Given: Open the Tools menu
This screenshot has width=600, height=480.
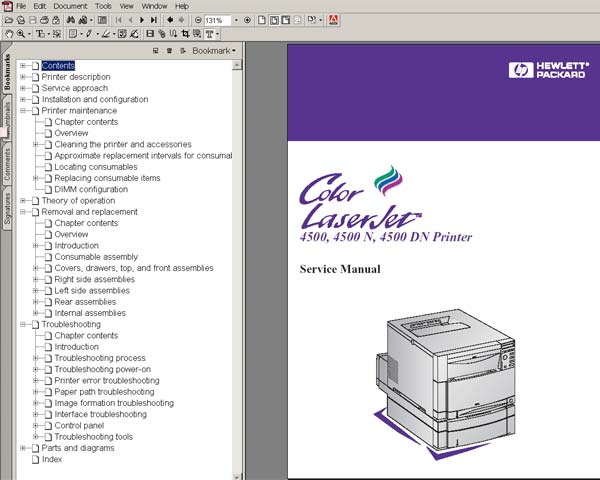Looking at the screenshot, I should (103, 6).
